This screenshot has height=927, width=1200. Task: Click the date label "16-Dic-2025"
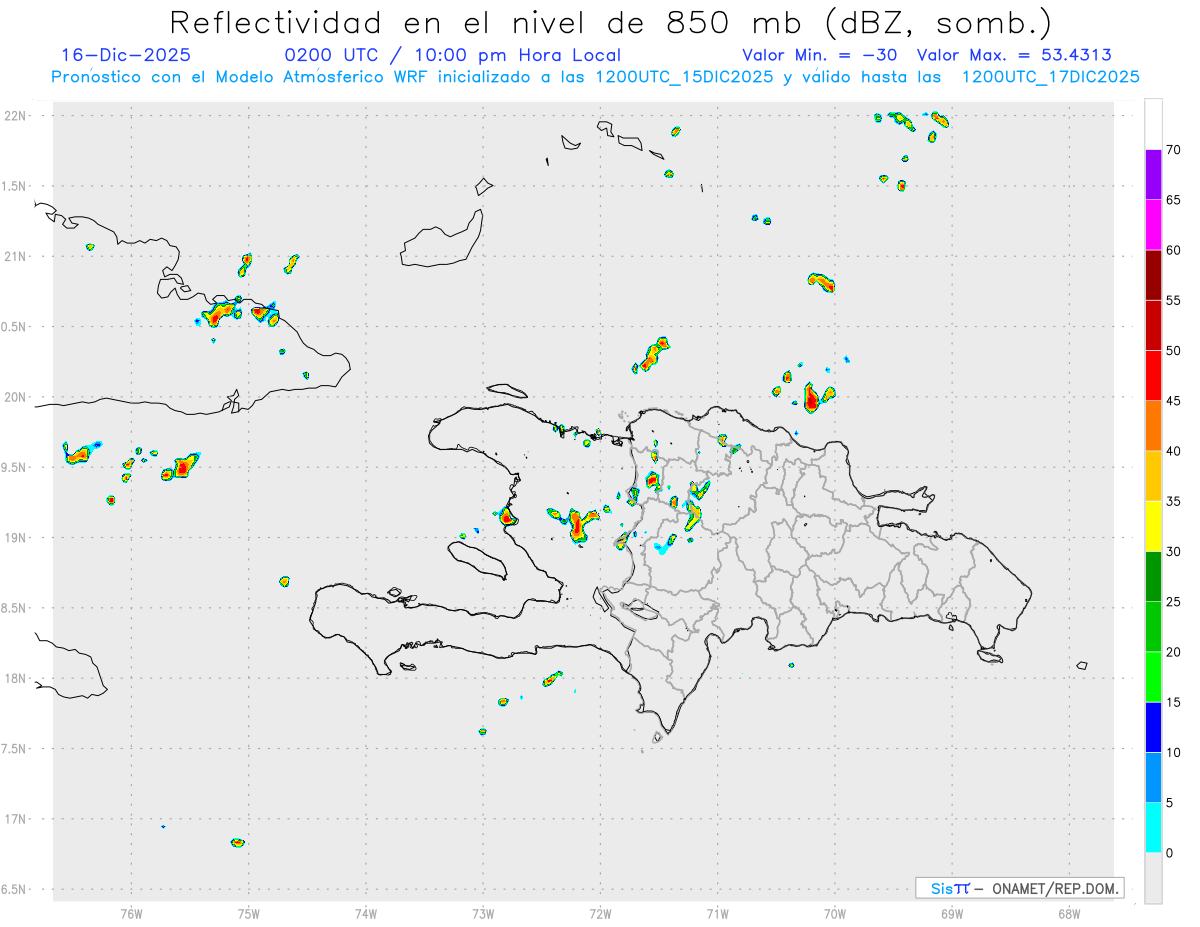pos(126,55)
